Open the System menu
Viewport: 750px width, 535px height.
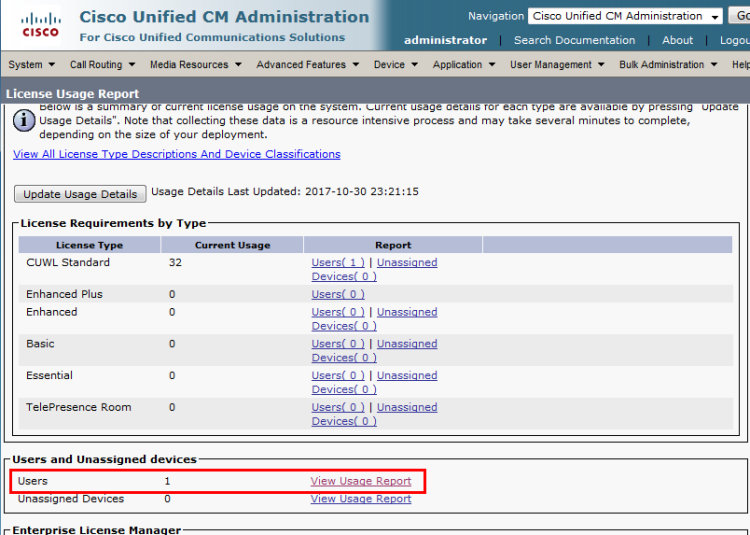[x=32, y=65]
